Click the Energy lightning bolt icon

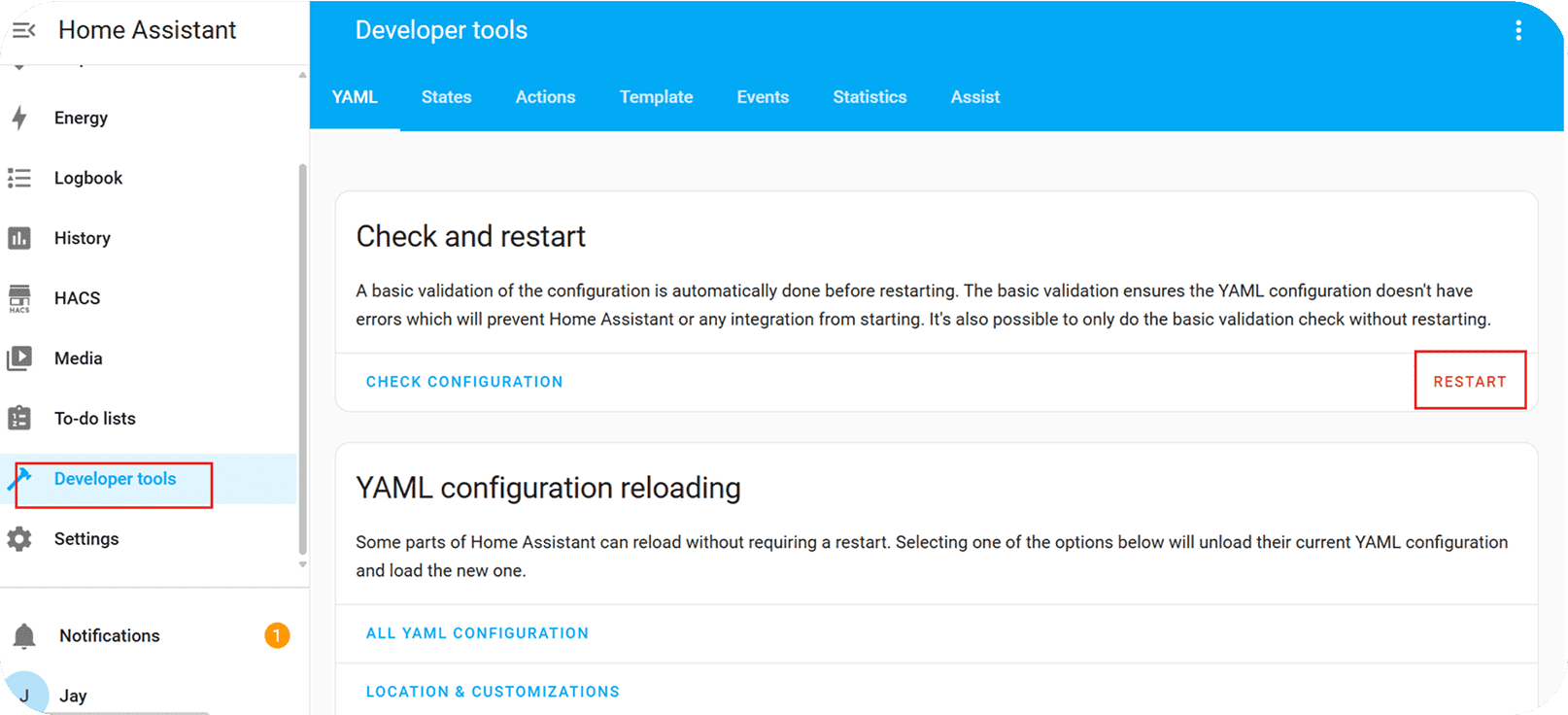click(x=19, y=119)
